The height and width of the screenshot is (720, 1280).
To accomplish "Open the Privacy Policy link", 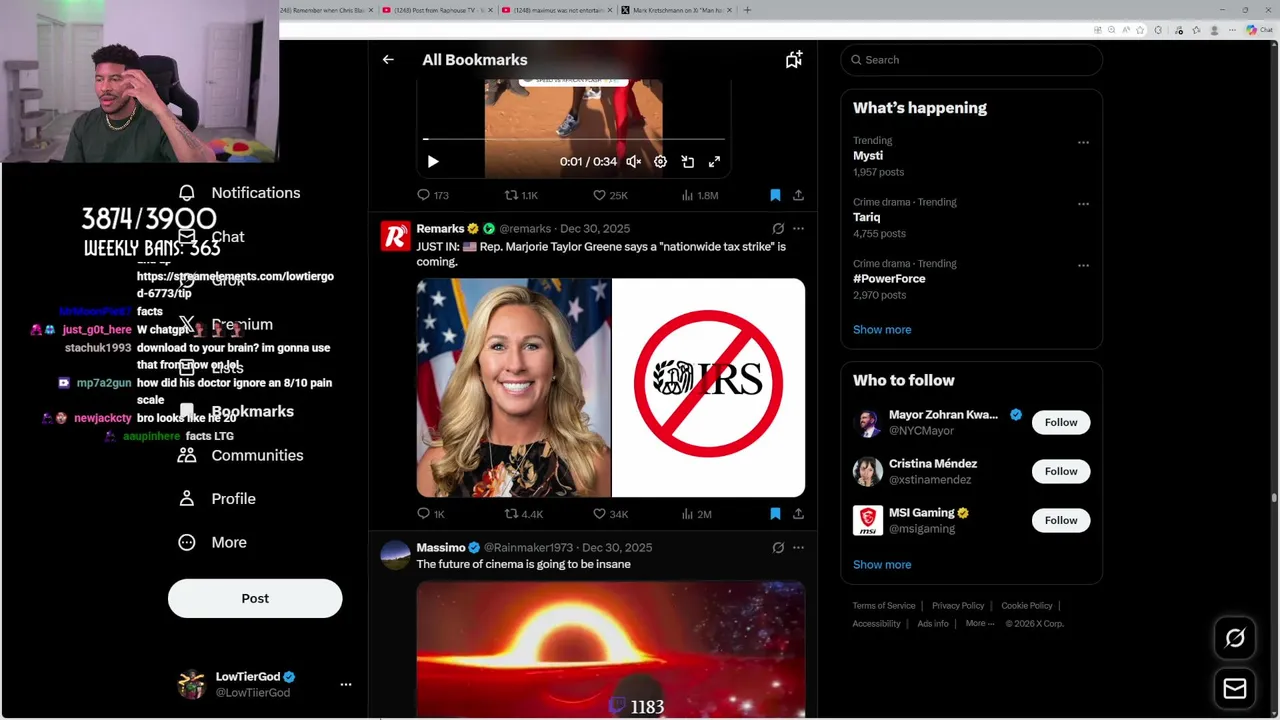I will pyautogui.click(x=958, y=606).
